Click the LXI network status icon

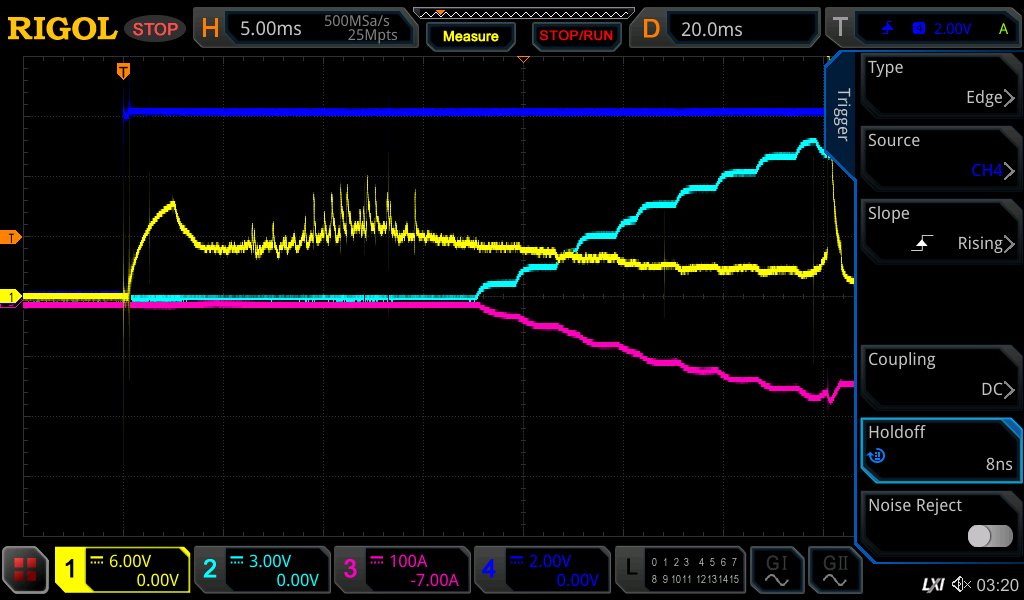pos(932,584)
